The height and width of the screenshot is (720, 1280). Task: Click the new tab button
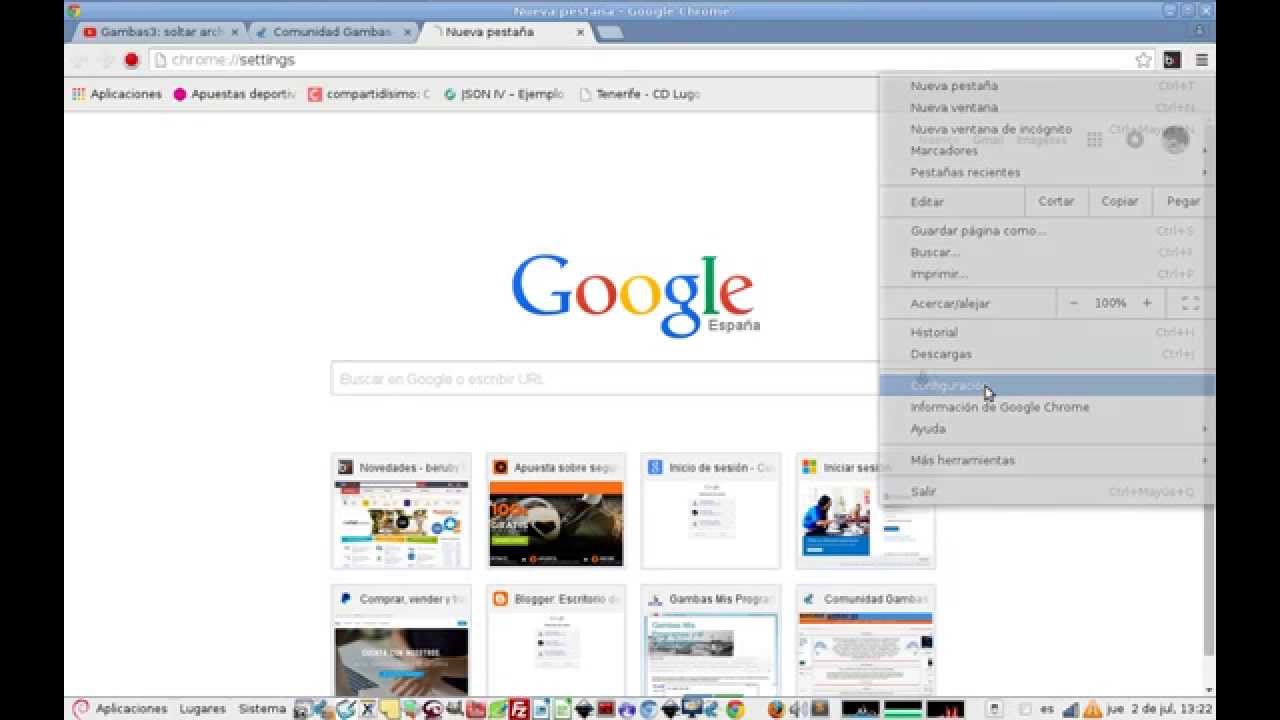(610, 32)
